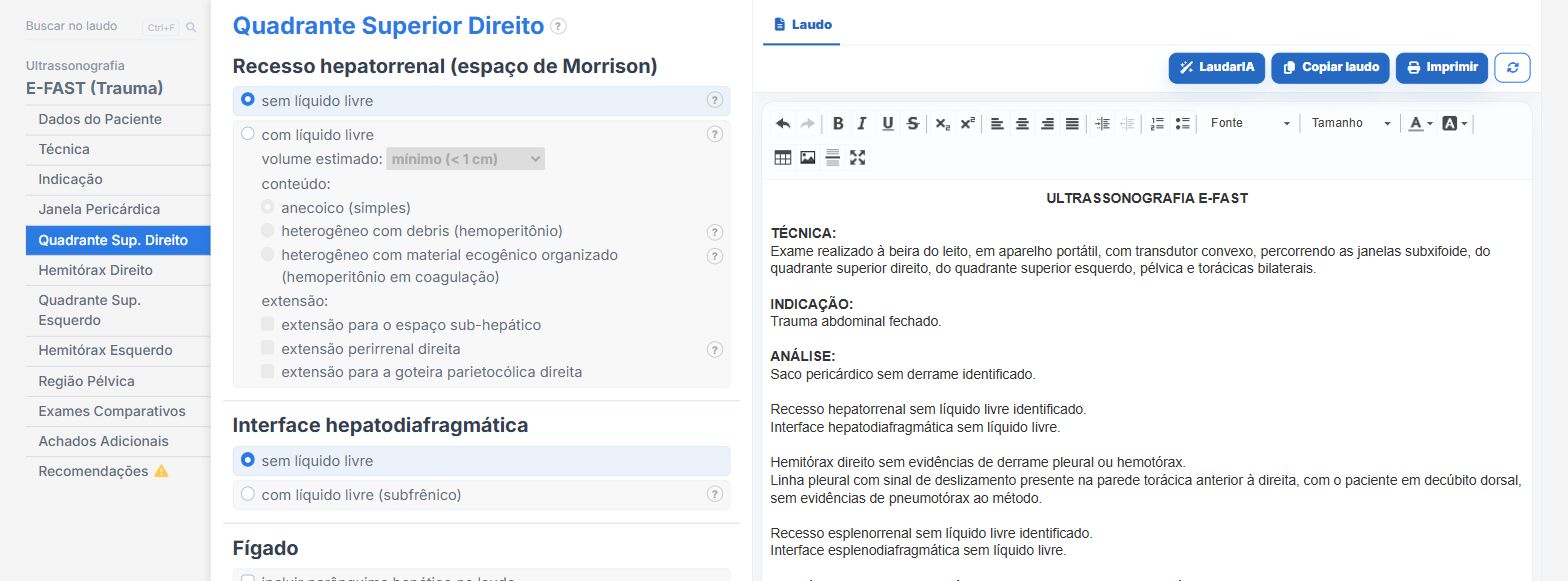Open help for extensão perirrenal direita
Image resolution: width=1568 pixels, height=581 pixels.
(x=715, y=350)
